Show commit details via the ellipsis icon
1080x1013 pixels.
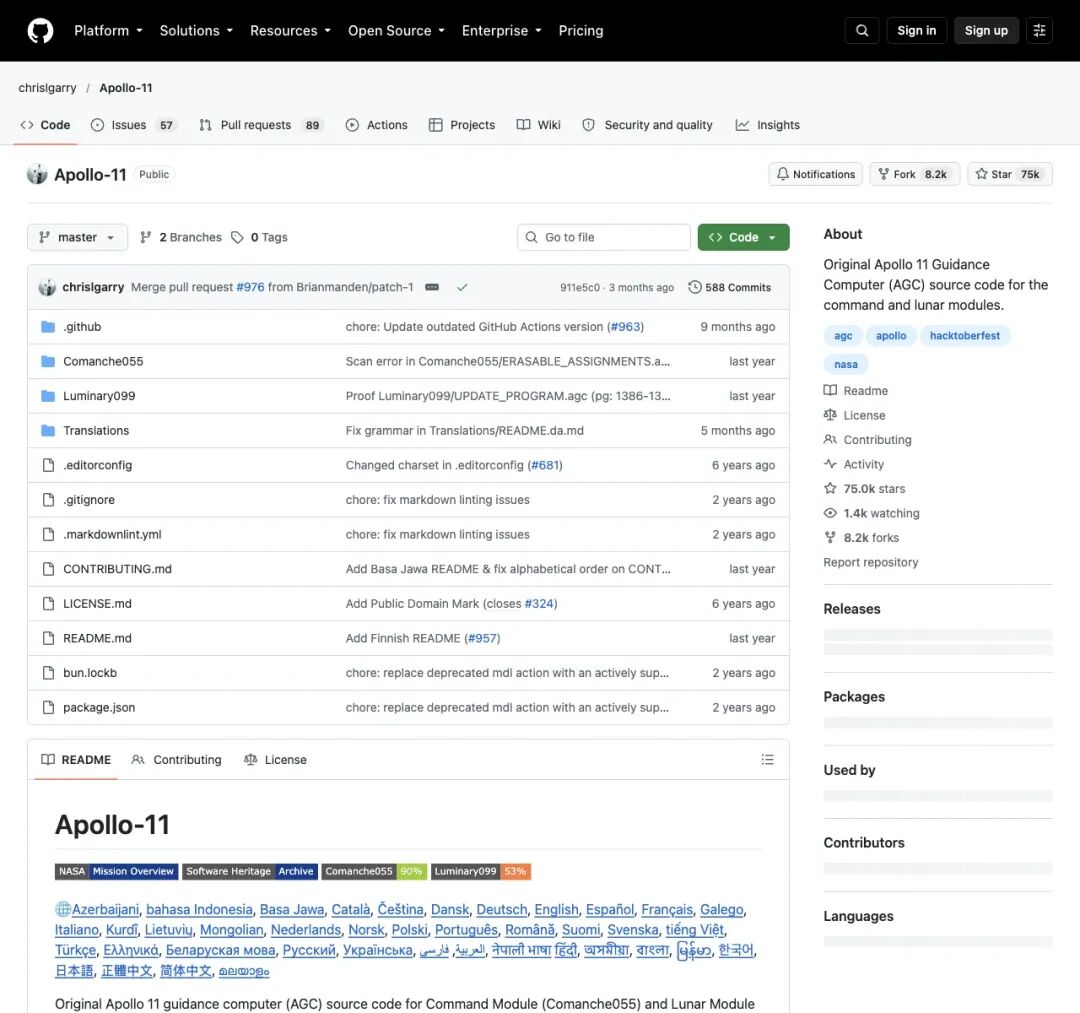[x=432, y=287]
